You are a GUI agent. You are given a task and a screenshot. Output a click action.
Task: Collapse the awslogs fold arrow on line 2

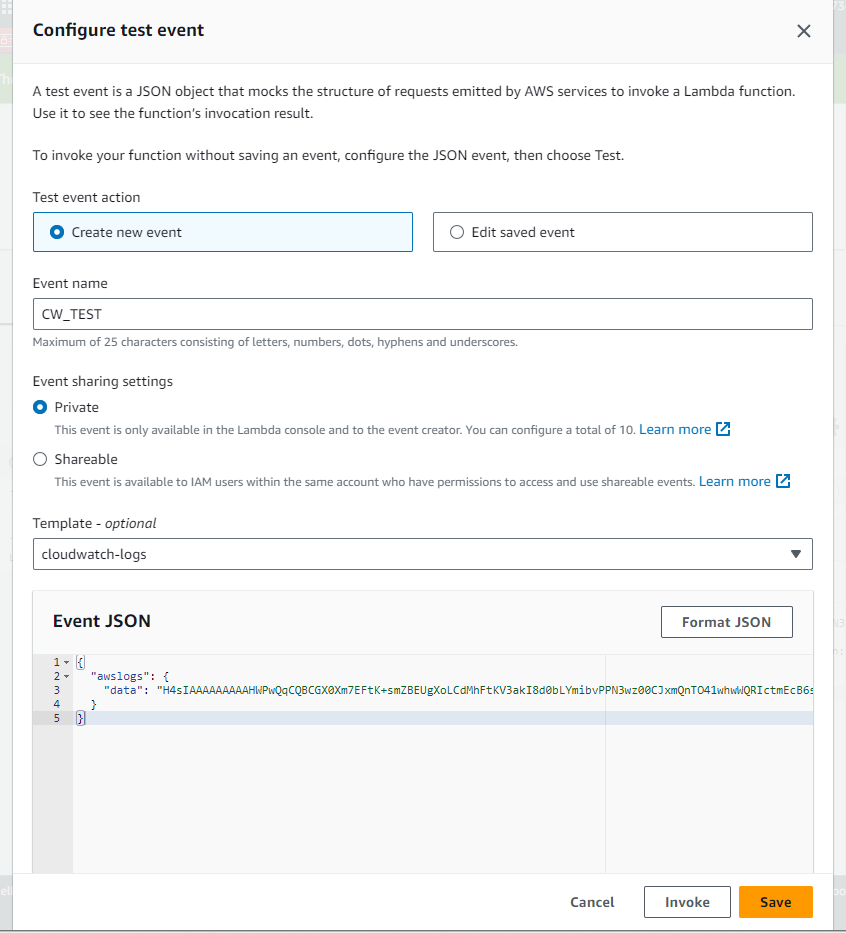tap(66, 676)
